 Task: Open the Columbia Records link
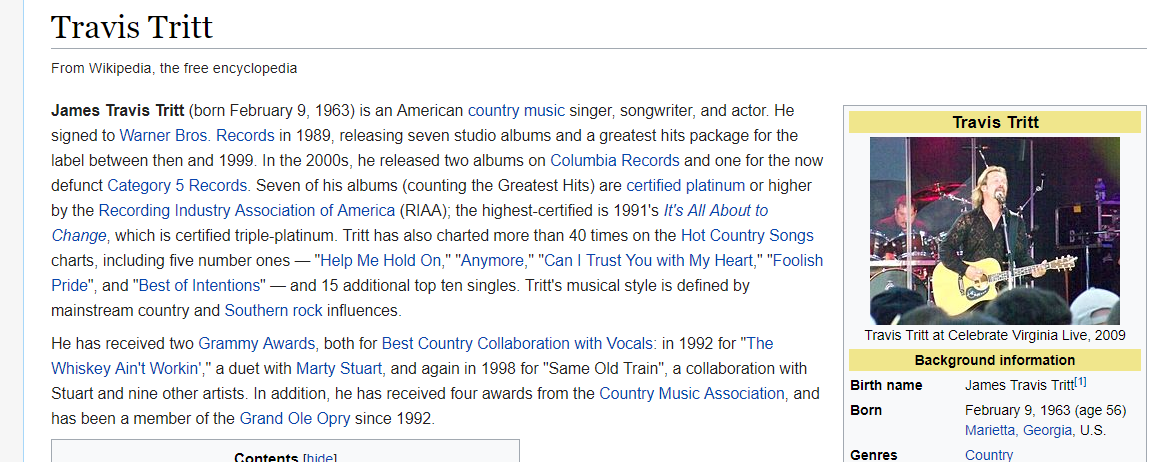(x=614, y=160)
